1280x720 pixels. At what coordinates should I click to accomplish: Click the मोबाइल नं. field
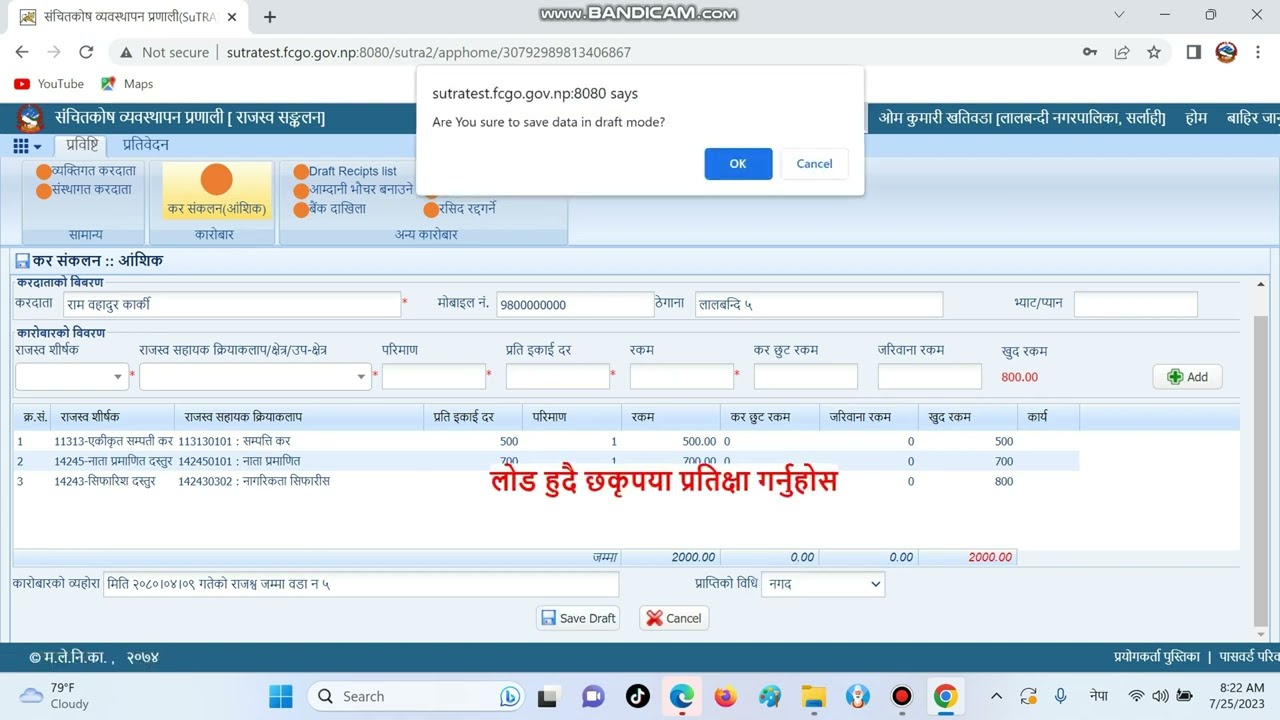(x=575, y=304)
